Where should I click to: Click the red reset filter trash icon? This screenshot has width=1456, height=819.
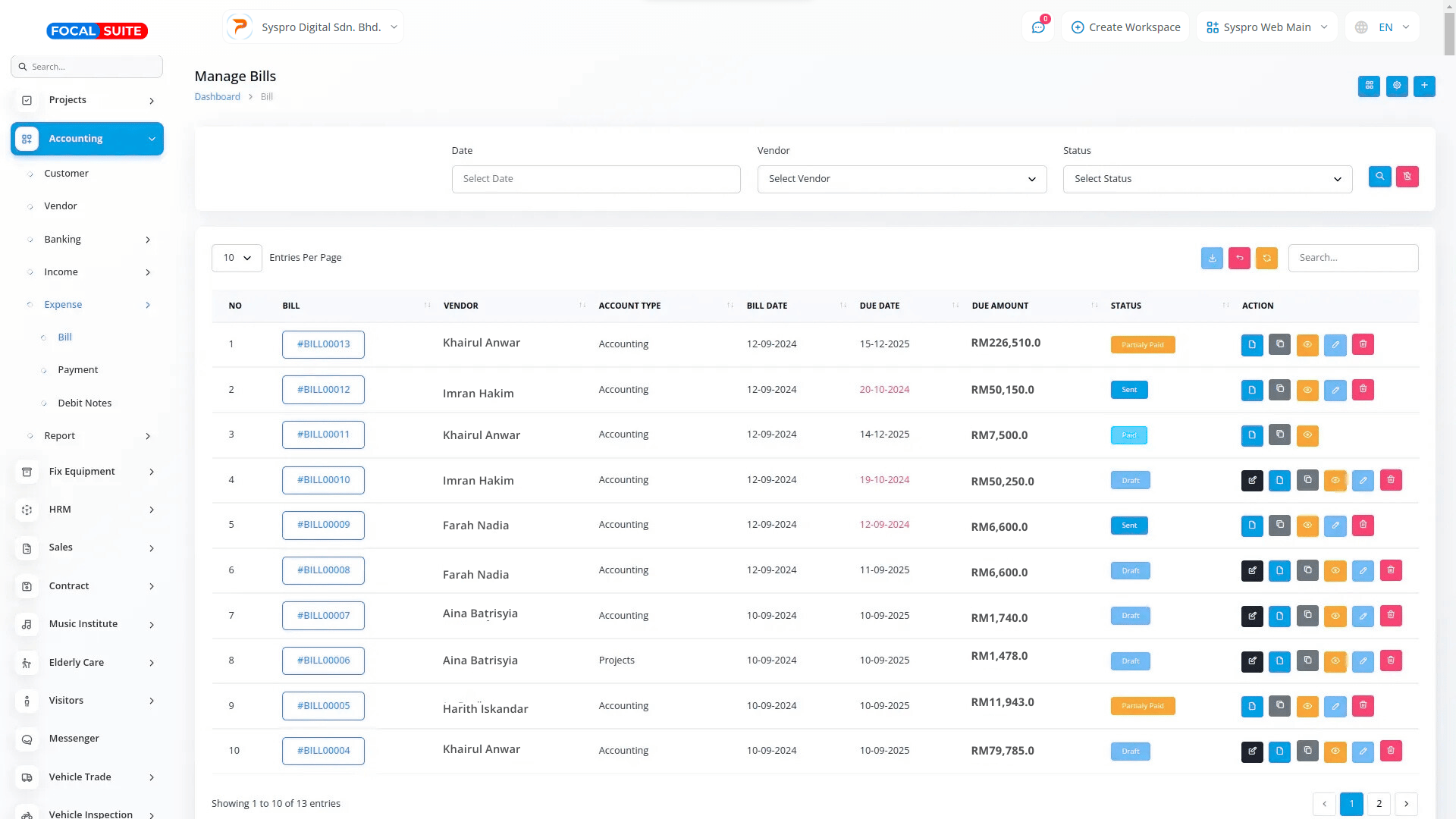click(1407, 177)
